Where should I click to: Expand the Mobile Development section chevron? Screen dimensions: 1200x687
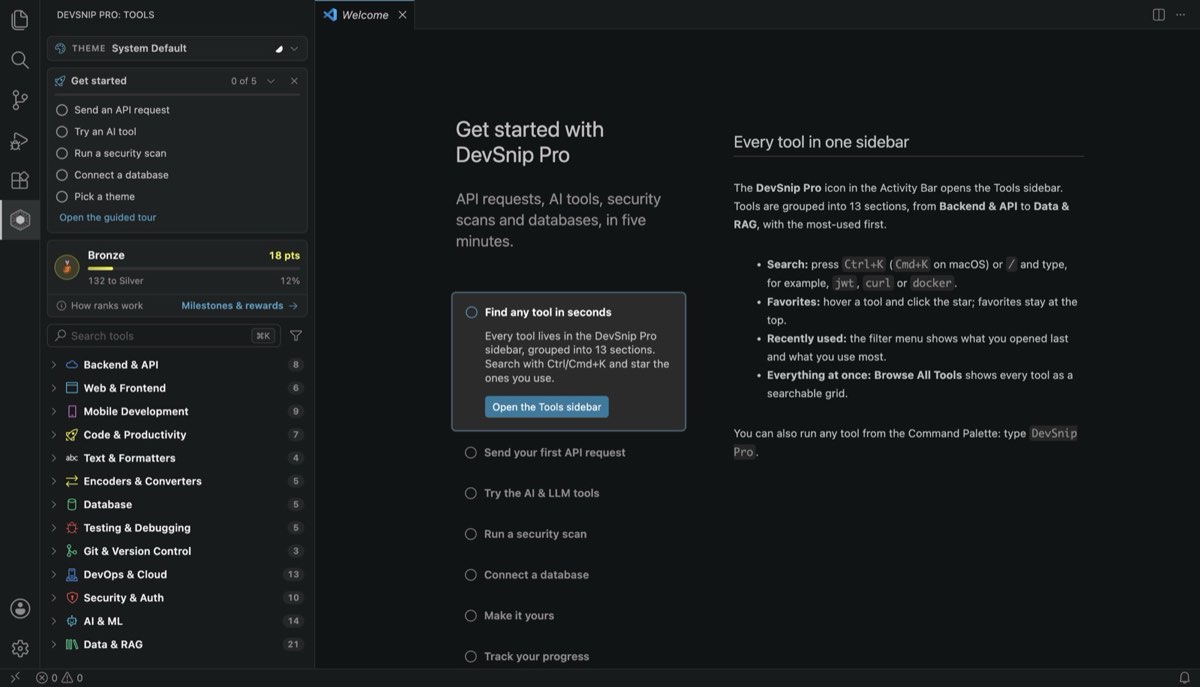pos(54,411)
